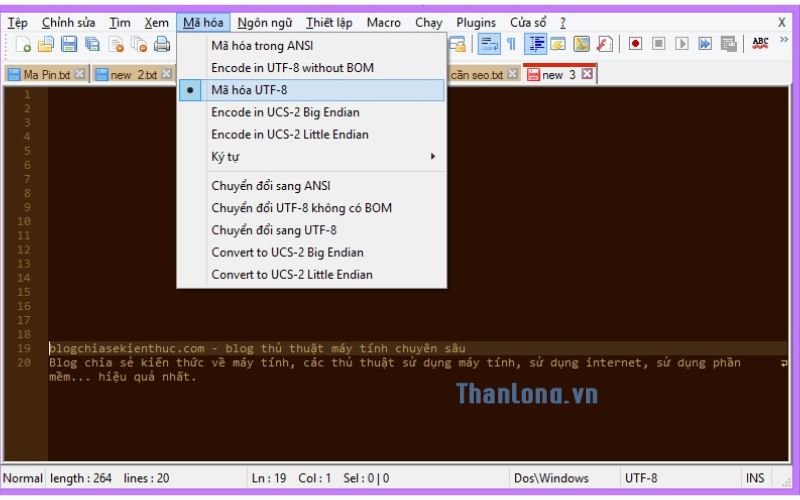
Task: Toggle the Word wrap toolbar button
Action: pos(488,44)
